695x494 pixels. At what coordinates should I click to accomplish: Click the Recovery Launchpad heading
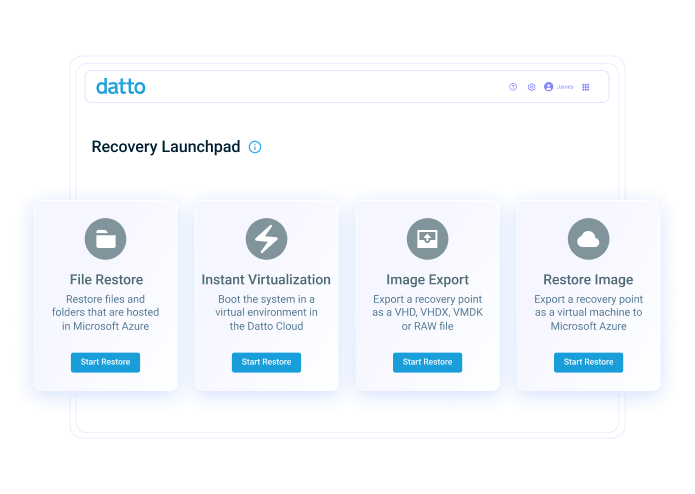pyautogui.click(x=166, y=147)
